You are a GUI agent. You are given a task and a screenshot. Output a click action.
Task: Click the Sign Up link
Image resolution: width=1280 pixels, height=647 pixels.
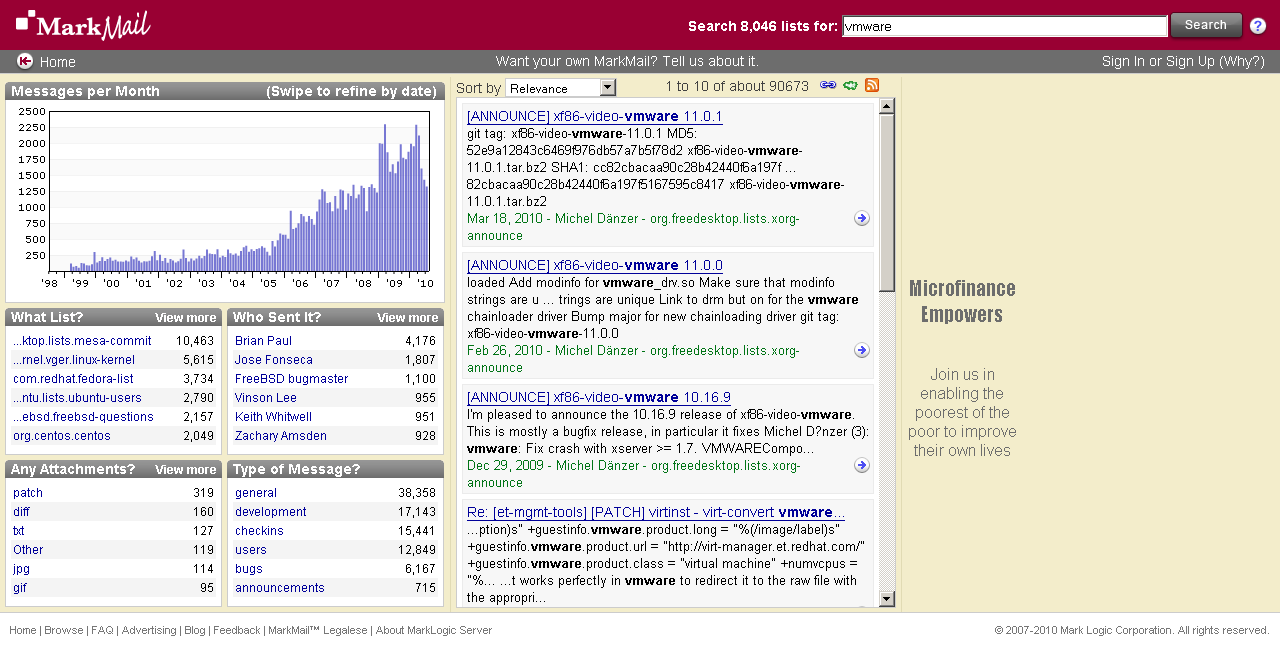click(1189, 62)
